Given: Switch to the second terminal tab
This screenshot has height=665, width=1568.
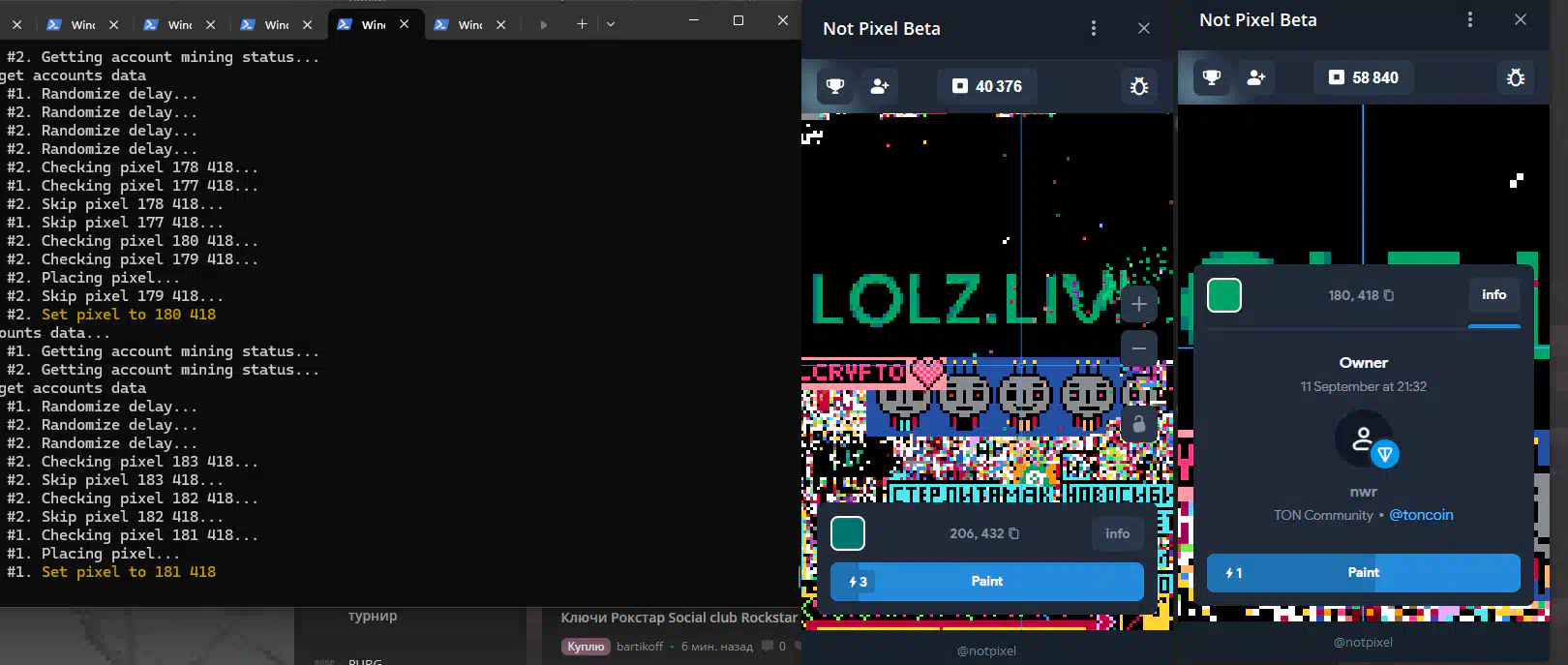Looking at the screenshot, I should (179, 24).
